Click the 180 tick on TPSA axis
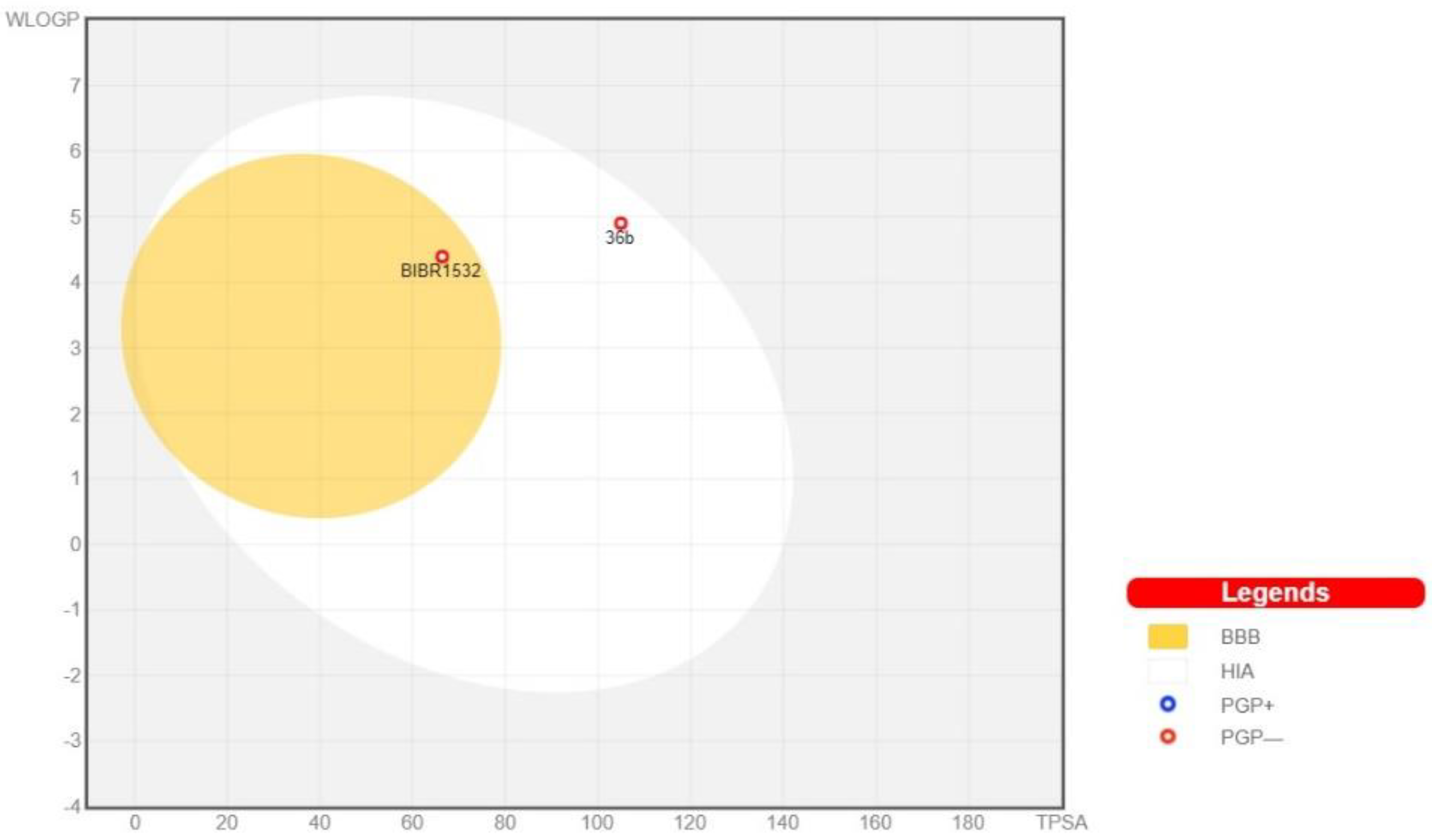The width and height of the screenshot is (1432, 840). coord(968,823)
